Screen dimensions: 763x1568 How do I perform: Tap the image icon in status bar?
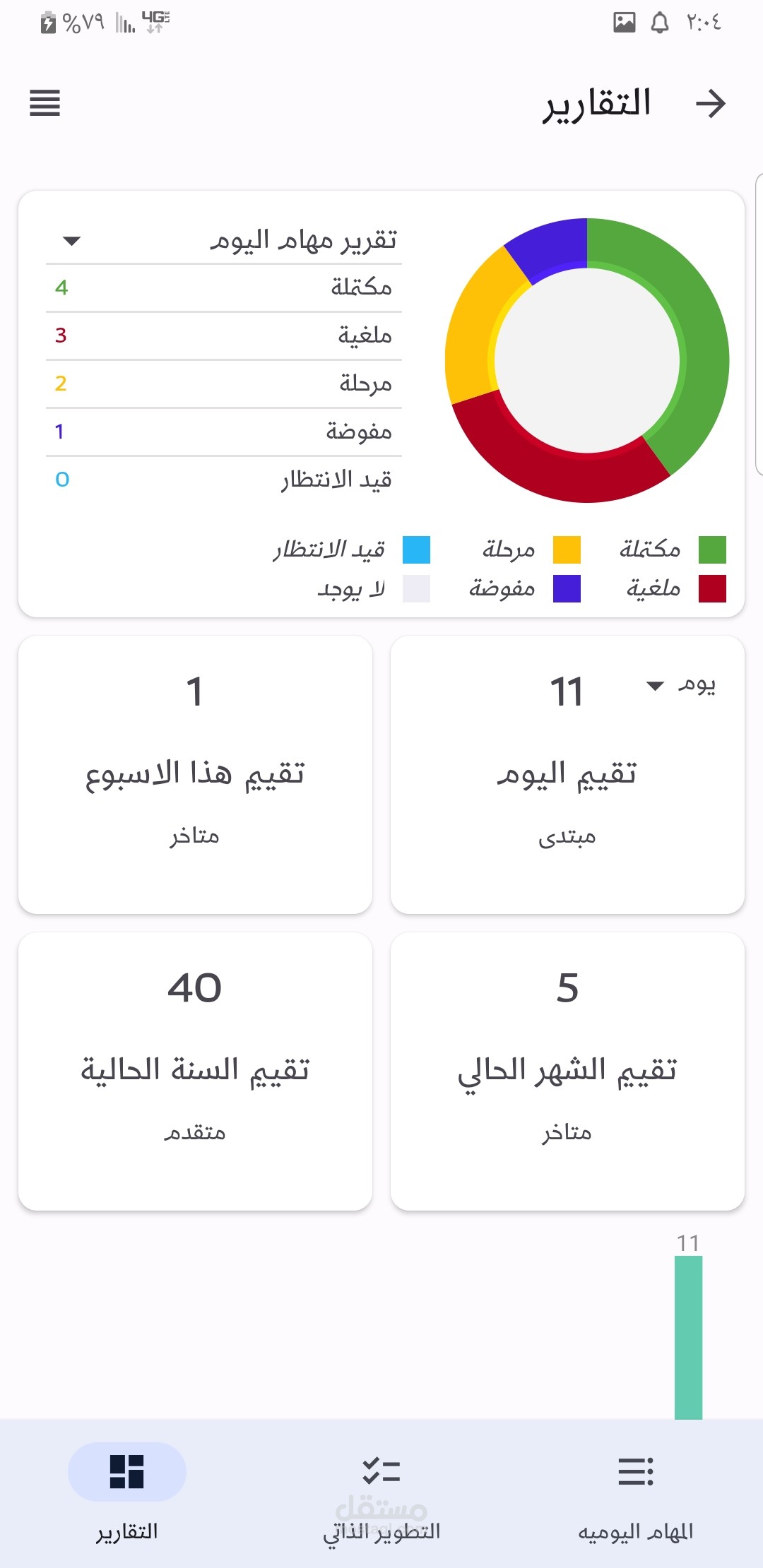tap(625, 23)
